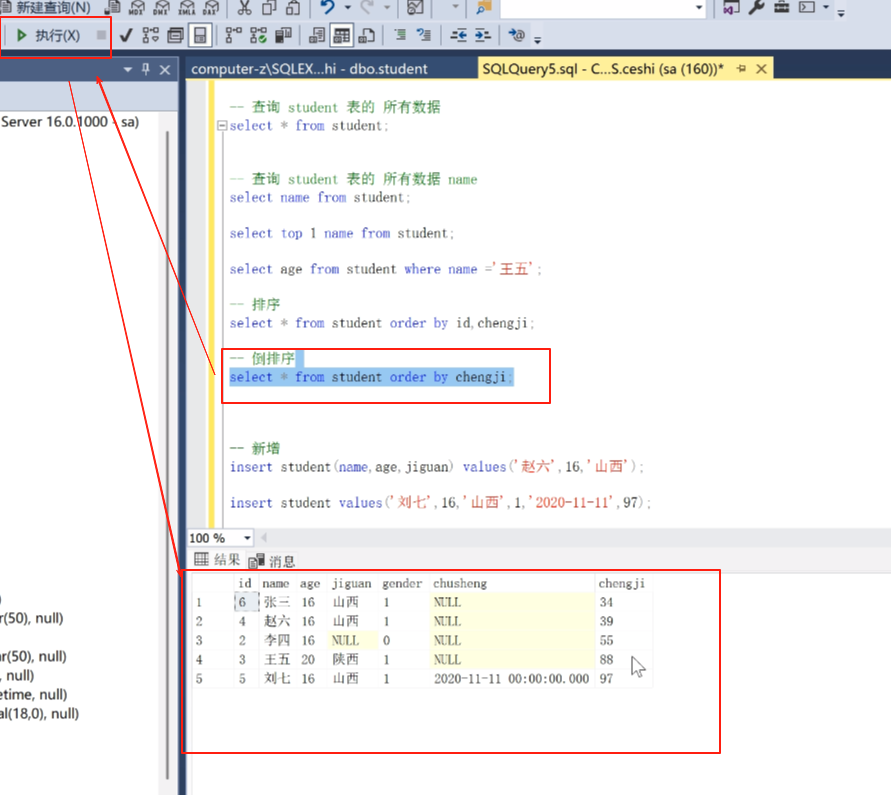Switch to the computer-z\SQLEX...hi - dbo.student tab
Image resolution: width=891 pixels, height=795 pixels.
[309, 69]
